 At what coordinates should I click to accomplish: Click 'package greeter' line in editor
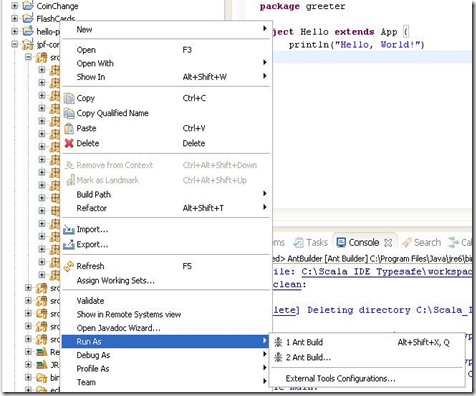coord(302,6)
